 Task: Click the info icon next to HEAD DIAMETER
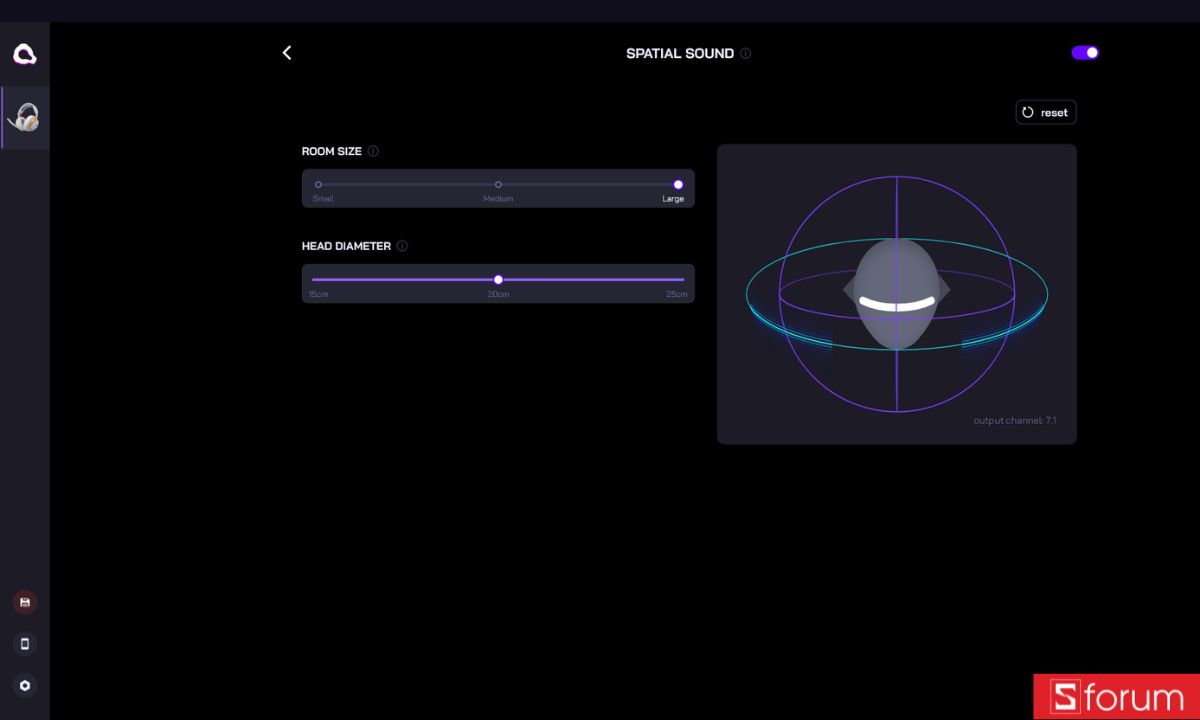click(402, 246)
